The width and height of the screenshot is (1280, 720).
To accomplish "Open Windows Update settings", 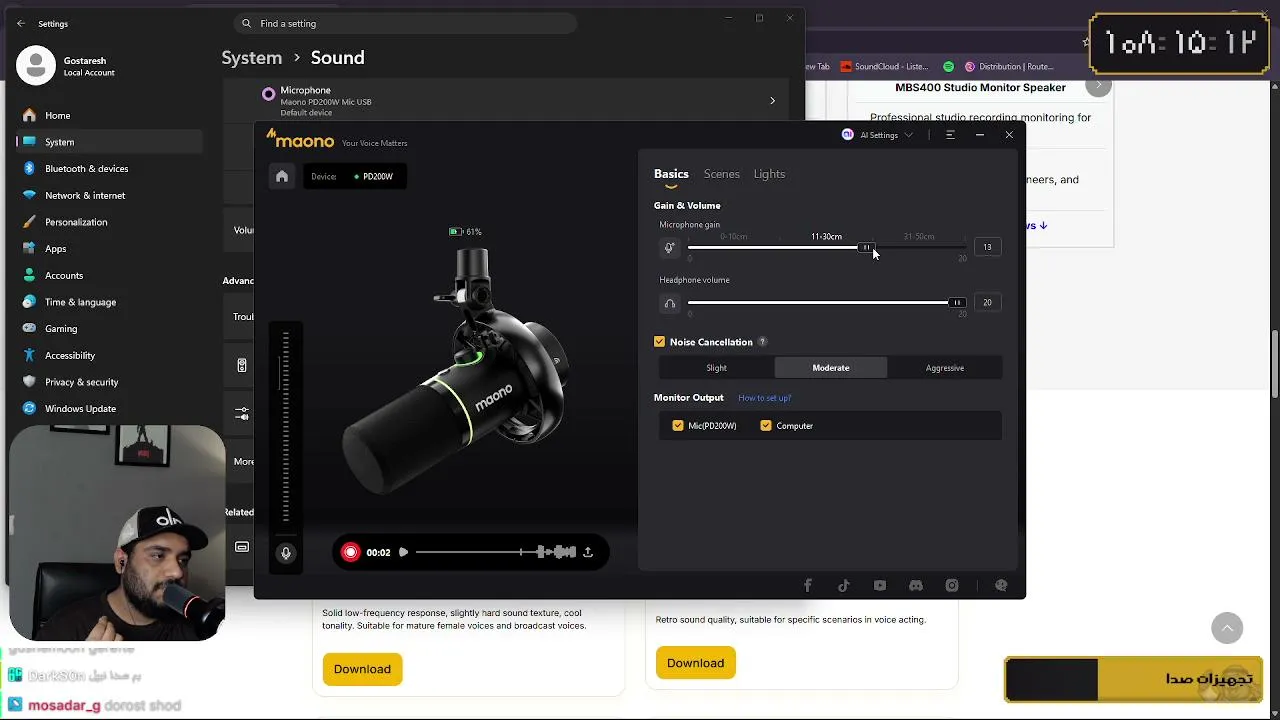I will 109,409.
